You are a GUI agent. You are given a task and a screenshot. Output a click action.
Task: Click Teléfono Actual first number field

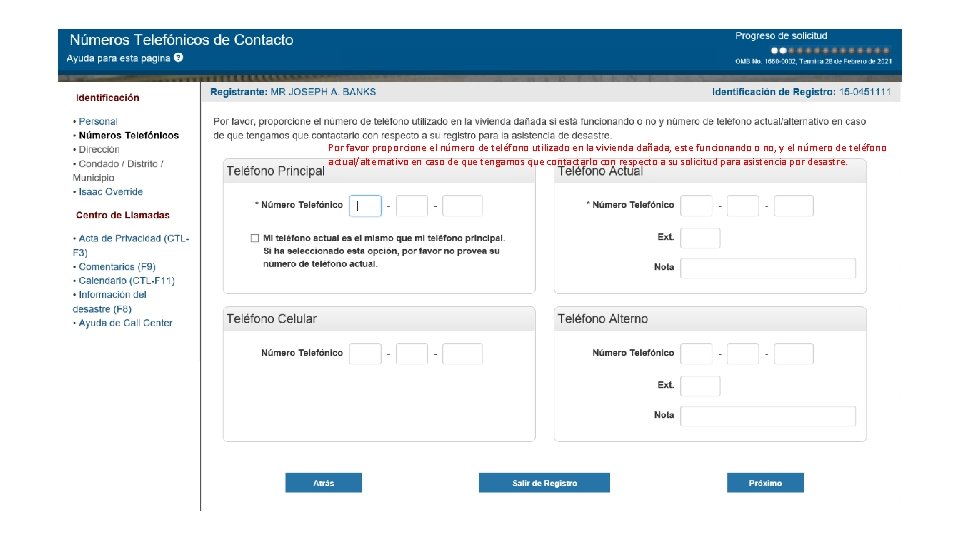pos(697,206)
